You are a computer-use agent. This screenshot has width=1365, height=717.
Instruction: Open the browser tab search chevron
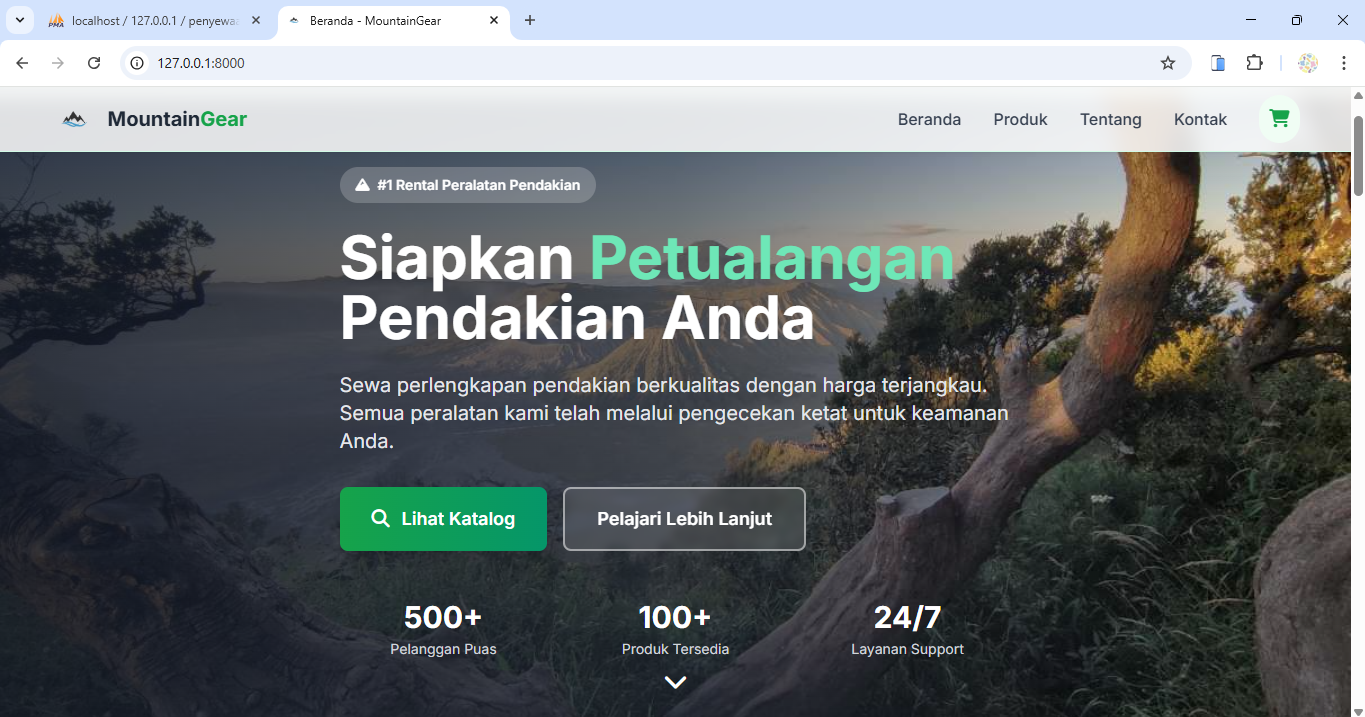[x=18, y=20]
